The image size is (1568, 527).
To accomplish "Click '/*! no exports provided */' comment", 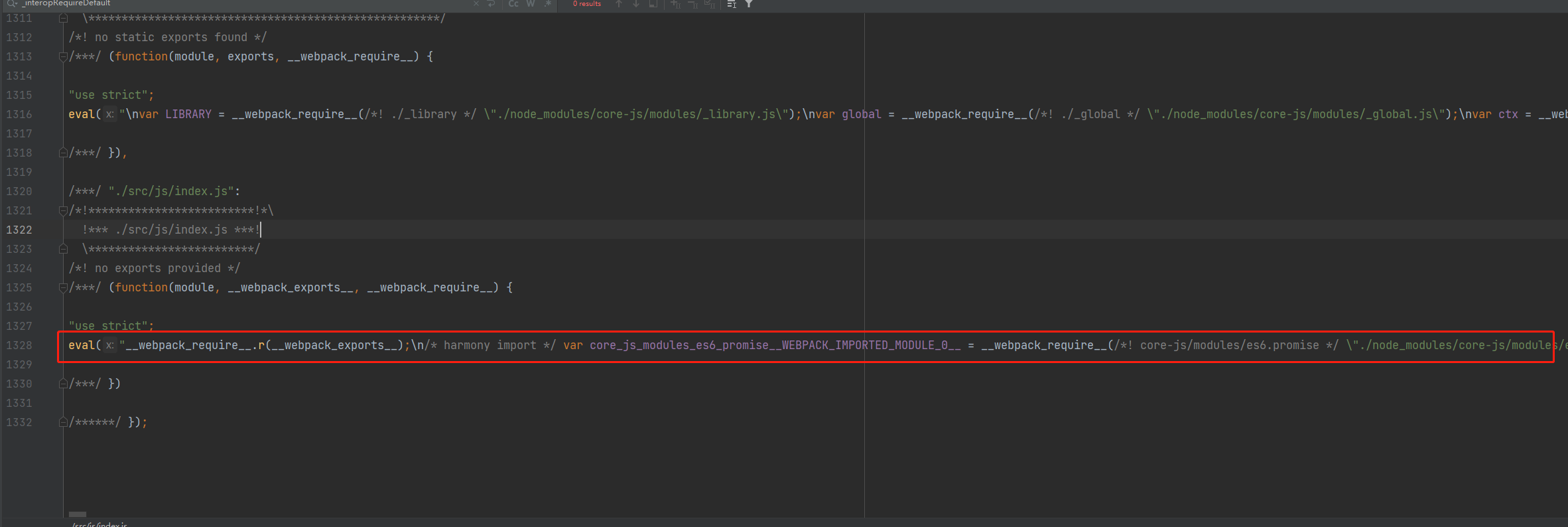I will (155, 268).
